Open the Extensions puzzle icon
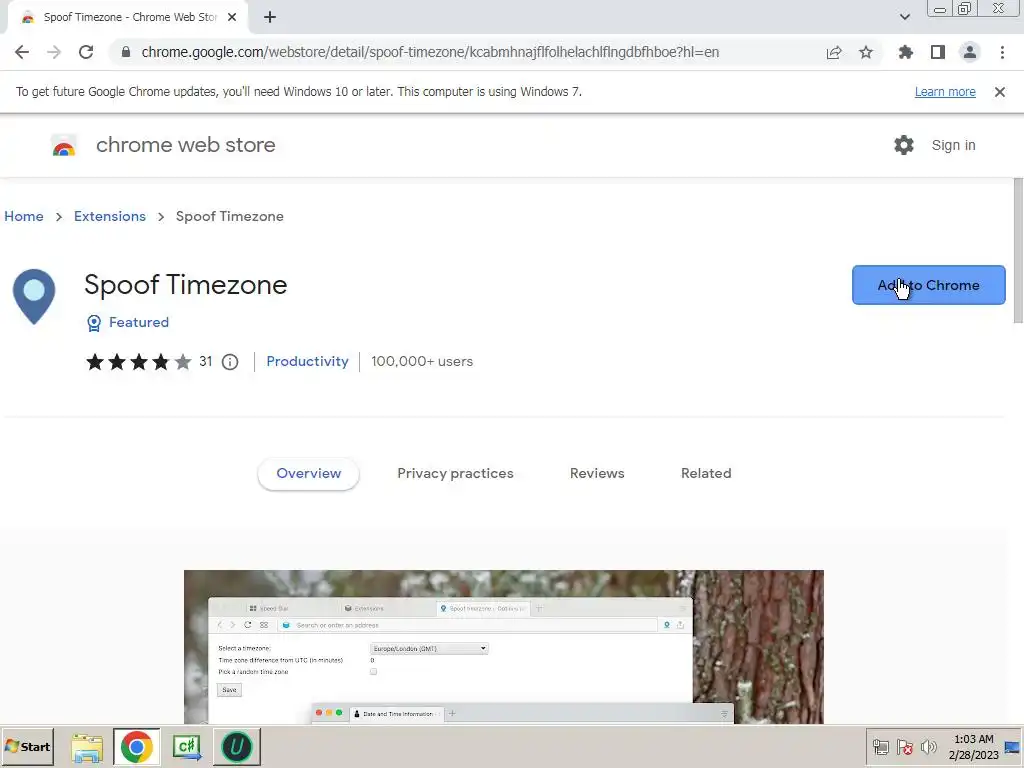The height and width of the screenshot is (768, 1024). pos(906,52)
